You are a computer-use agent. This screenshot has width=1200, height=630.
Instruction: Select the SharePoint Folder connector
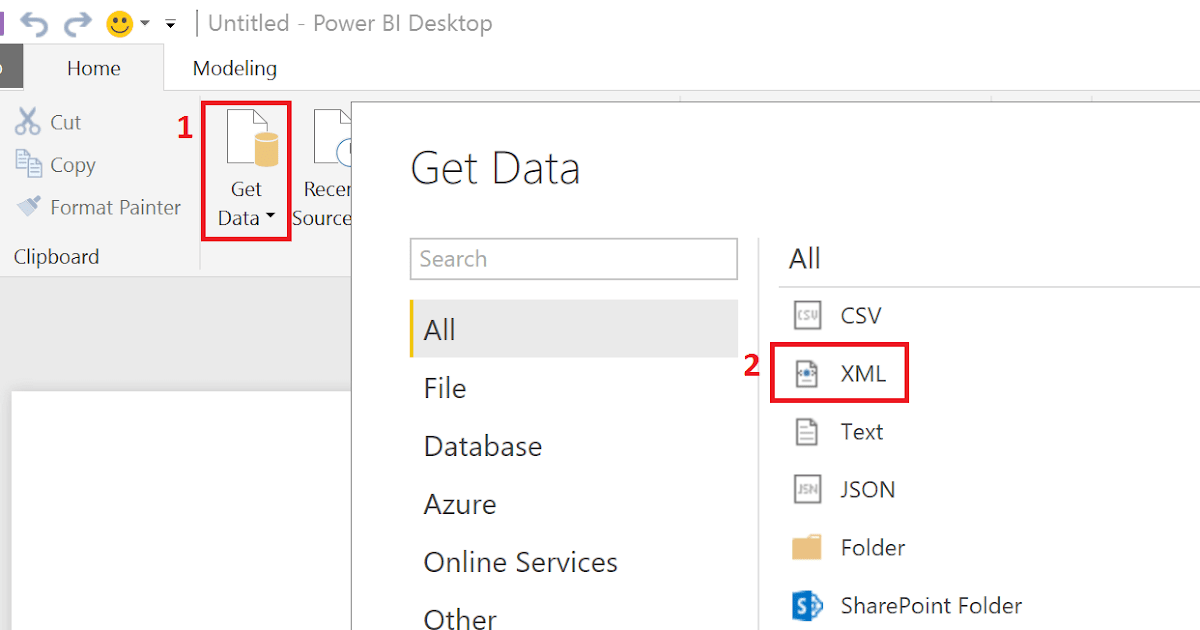931,605
